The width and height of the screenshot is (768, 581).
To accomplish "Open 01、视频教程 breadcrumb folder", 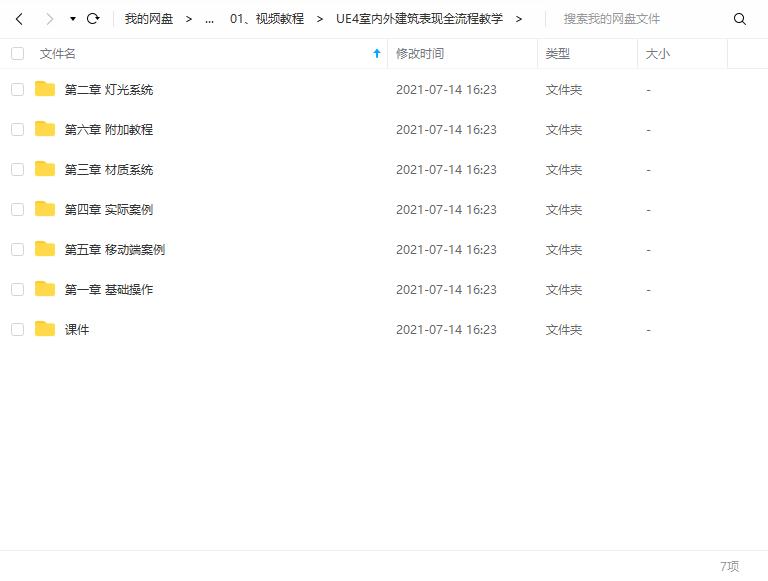I will pos(267,19).
